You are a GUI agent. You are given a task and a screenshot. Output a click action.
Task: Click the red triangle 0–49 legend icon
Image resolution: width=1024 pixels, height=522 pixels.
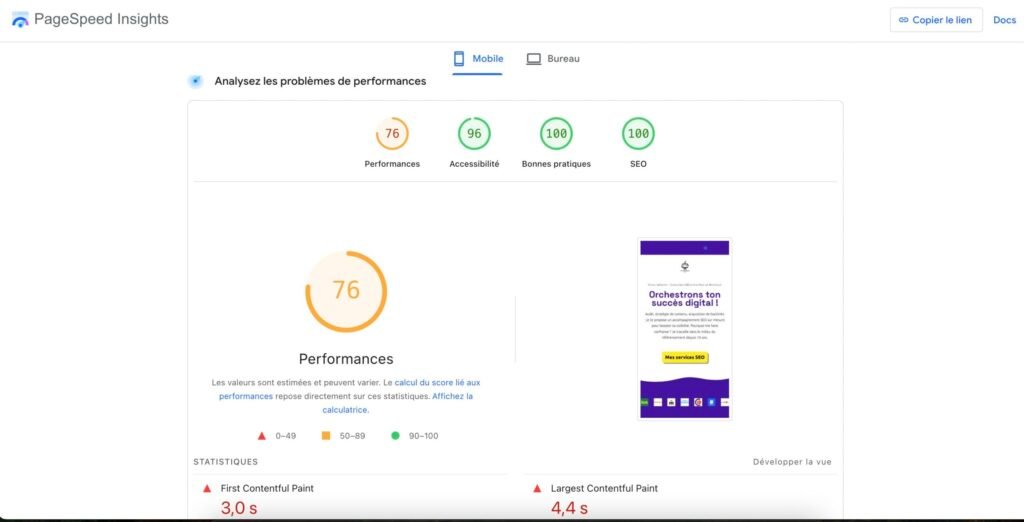coord(262,436)
